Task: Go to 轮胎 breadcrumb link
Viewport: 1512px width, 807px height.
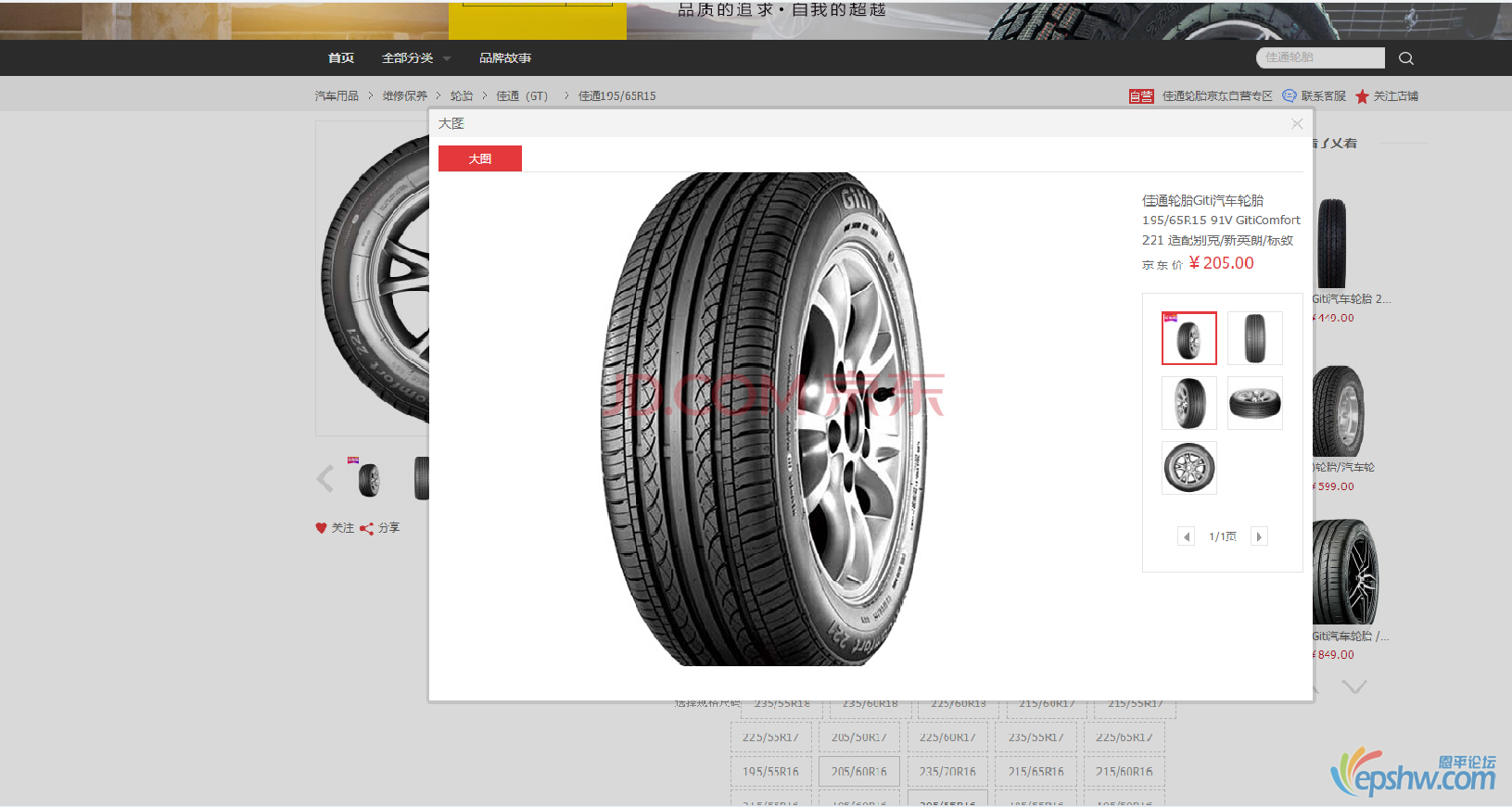Action: point(462,96)
